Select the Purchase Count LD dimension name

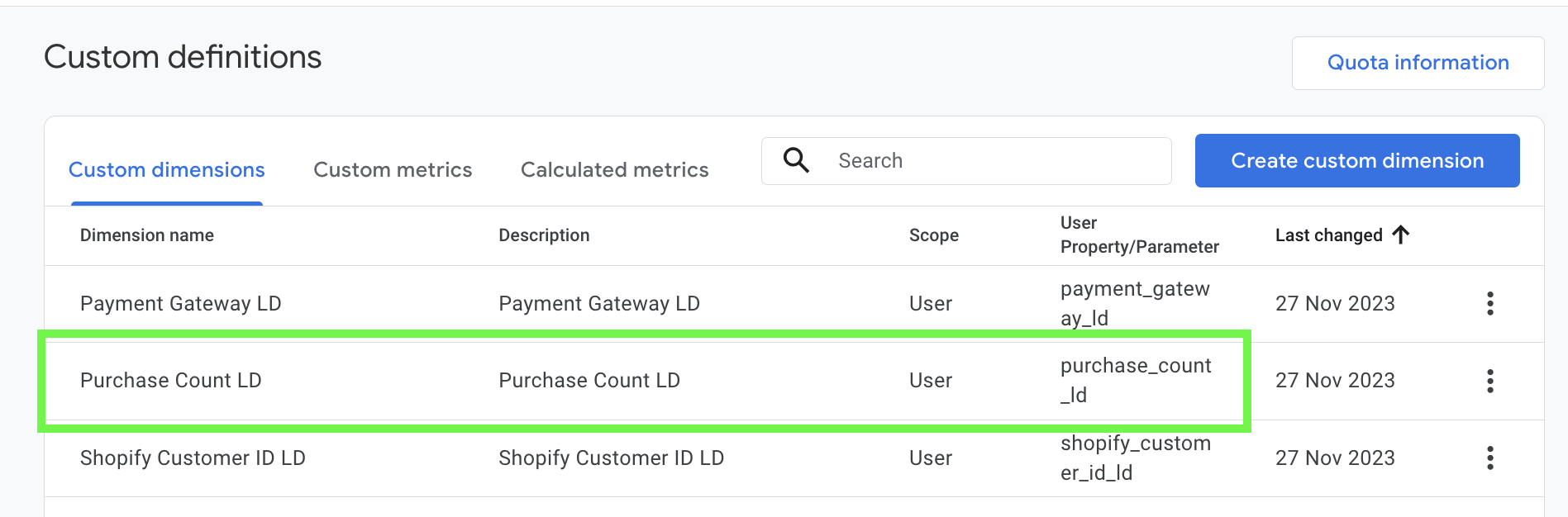click(171, 381)
